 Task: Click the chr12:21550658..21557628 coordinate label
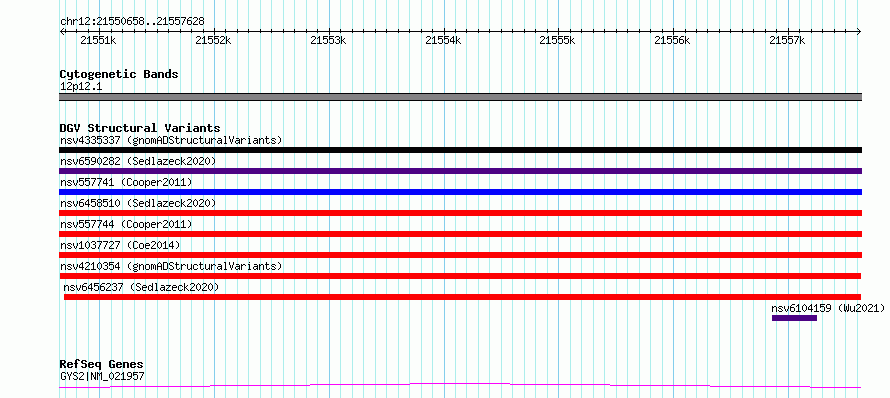[x=132, y=22]
